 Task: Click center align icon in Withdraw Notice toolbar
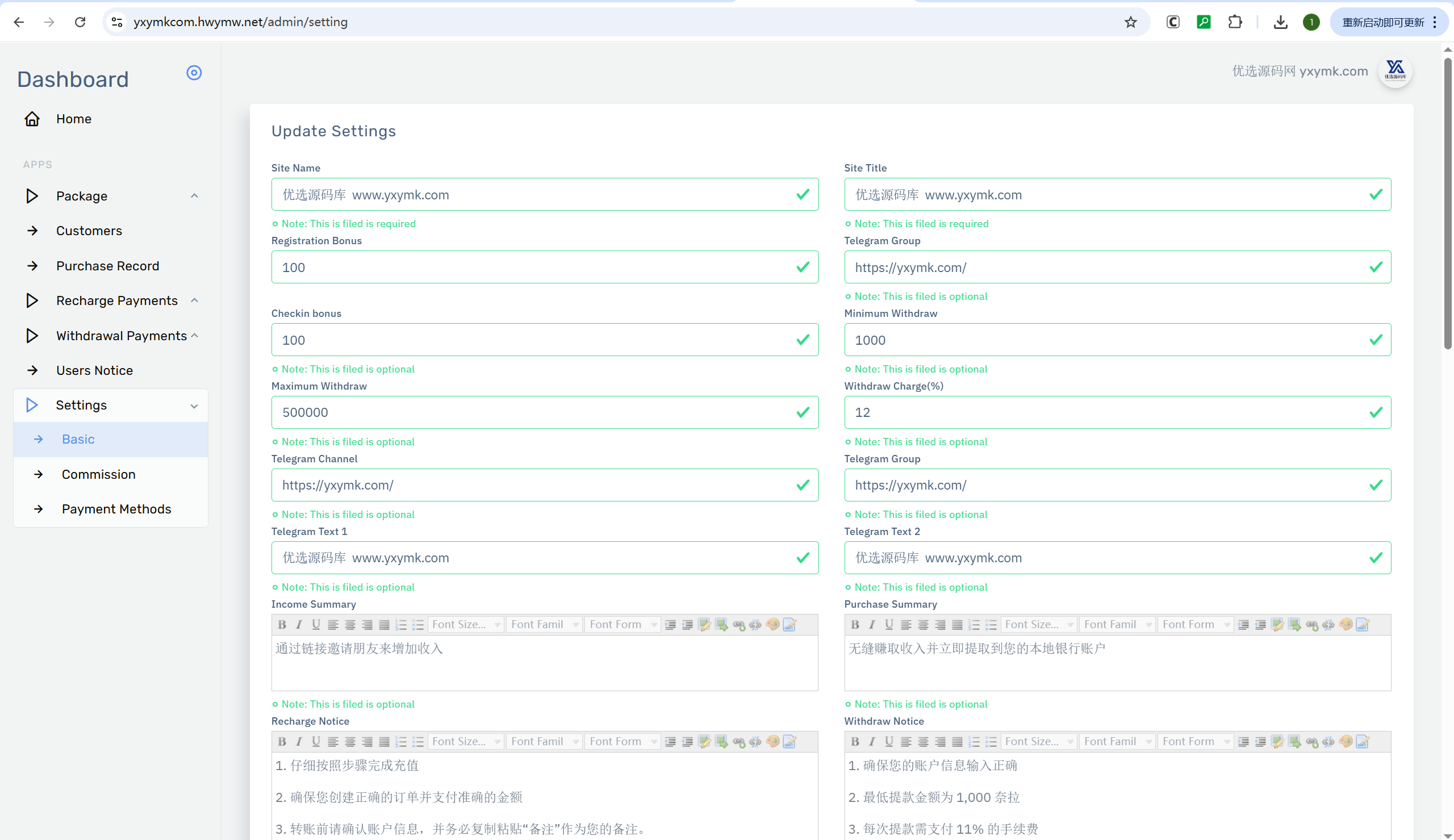pos(923,741)
